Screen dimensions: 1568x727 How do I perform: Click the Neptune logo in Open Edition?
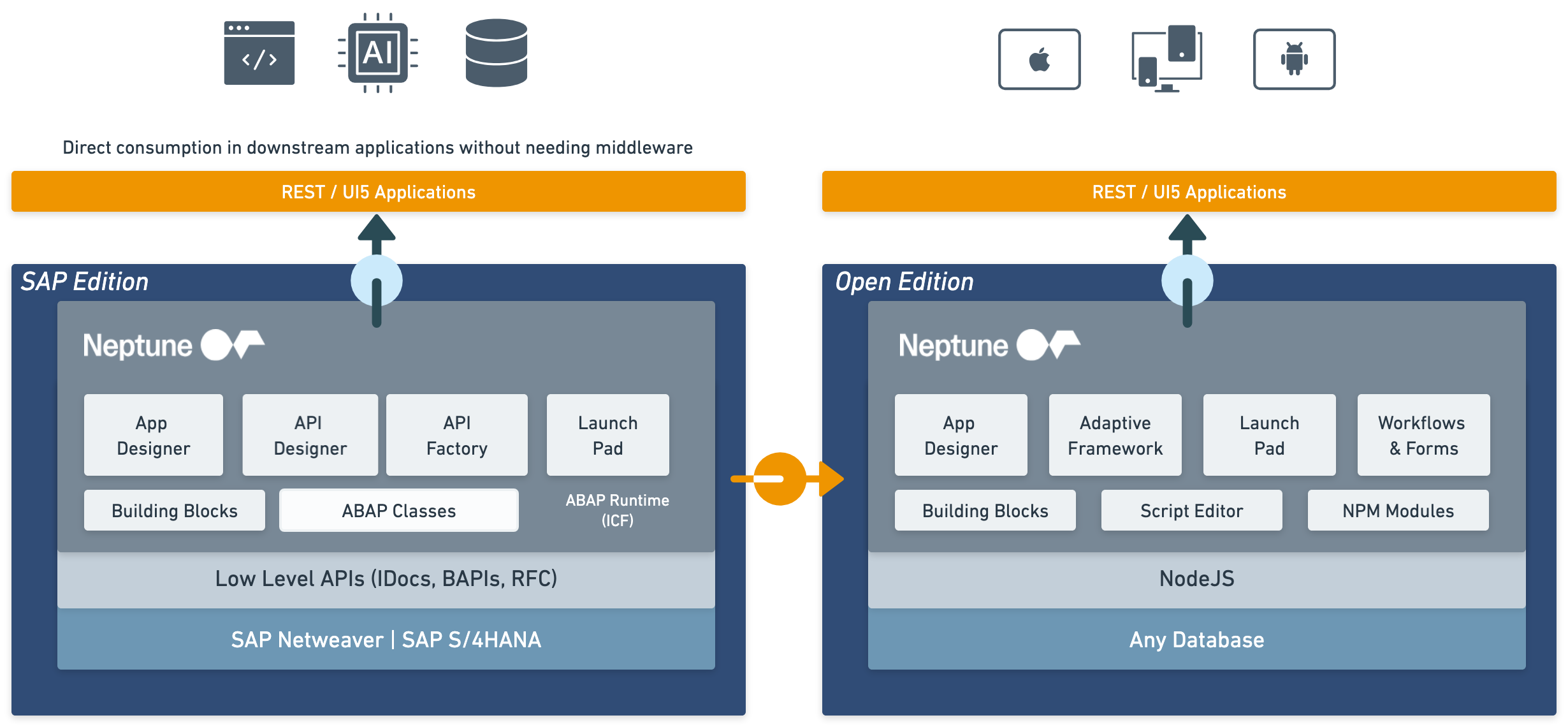tap(989, 345)
